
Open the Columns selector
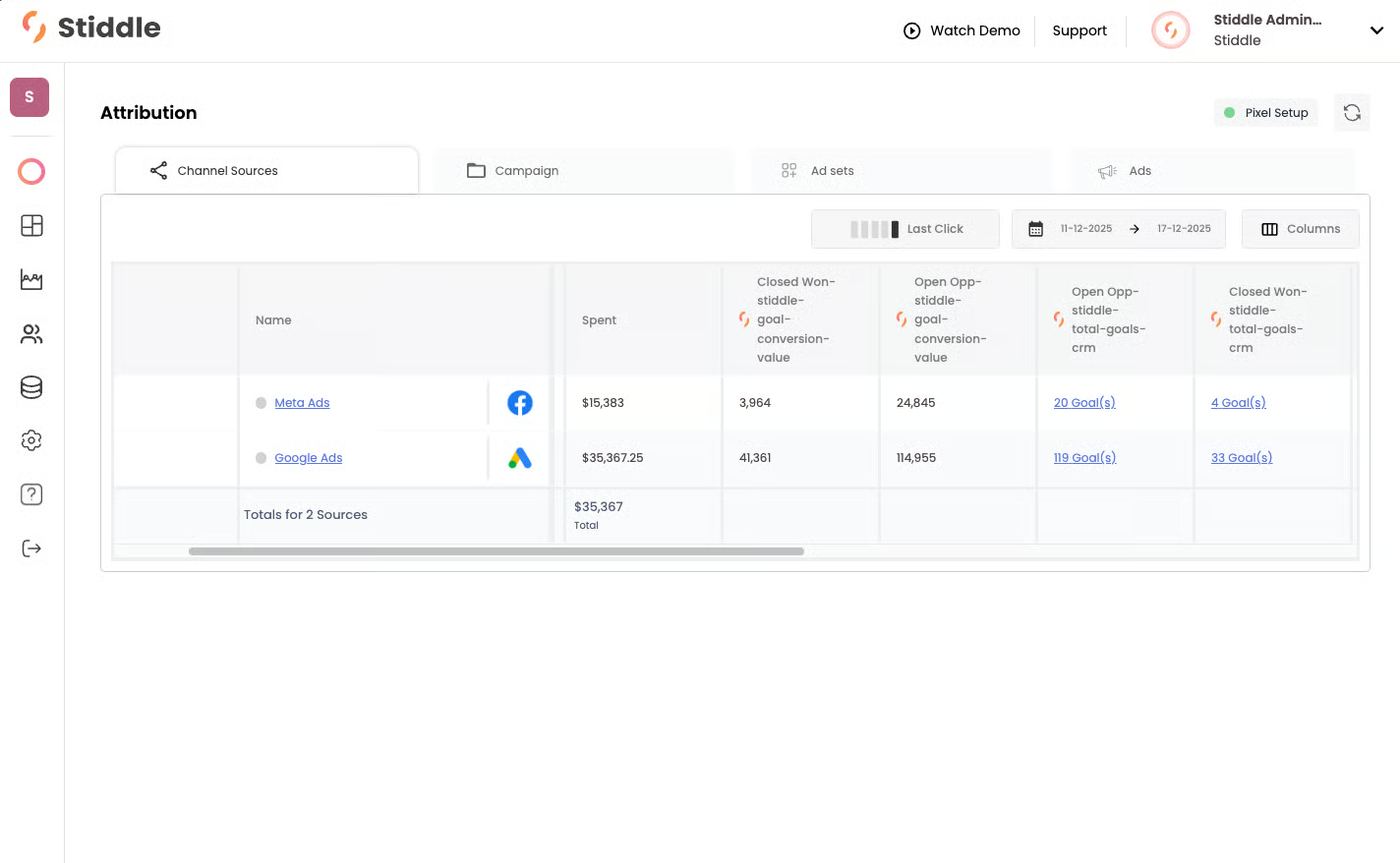[1300, 229]
